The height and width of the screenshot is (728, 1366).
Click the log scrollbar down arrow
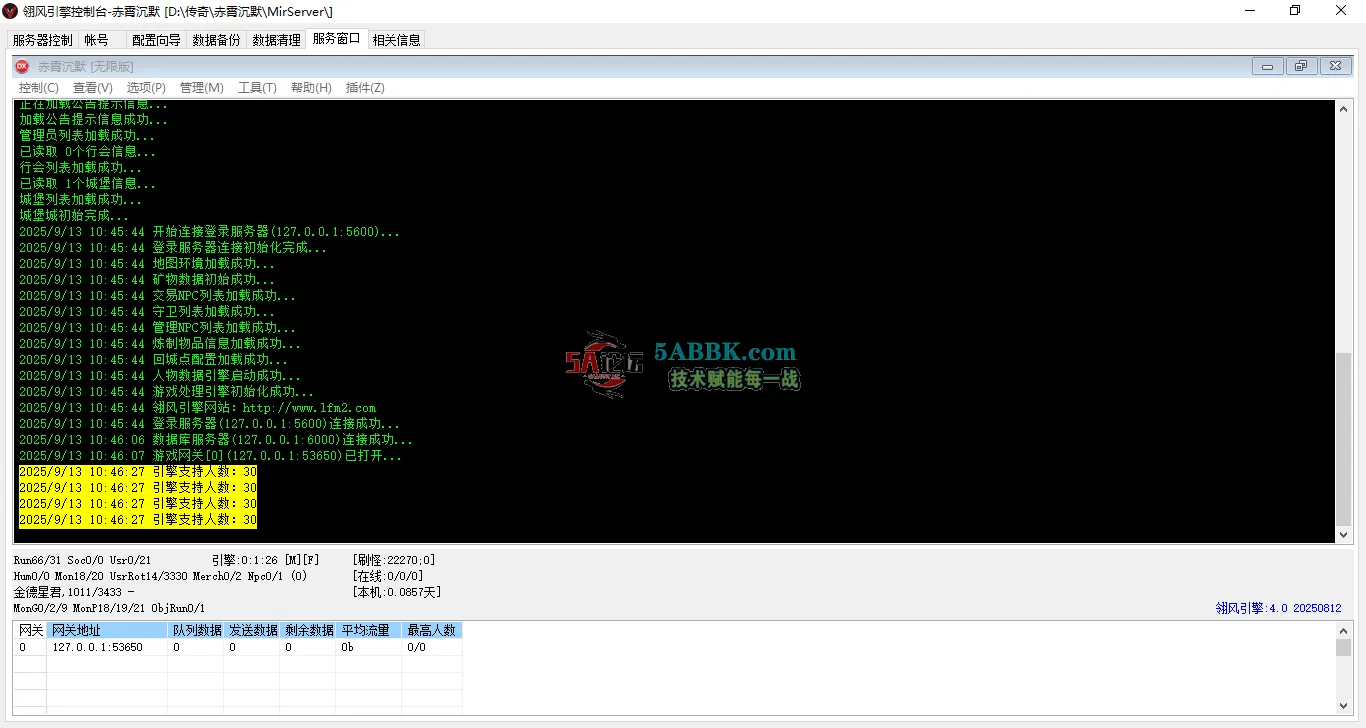pos(1343,535)
